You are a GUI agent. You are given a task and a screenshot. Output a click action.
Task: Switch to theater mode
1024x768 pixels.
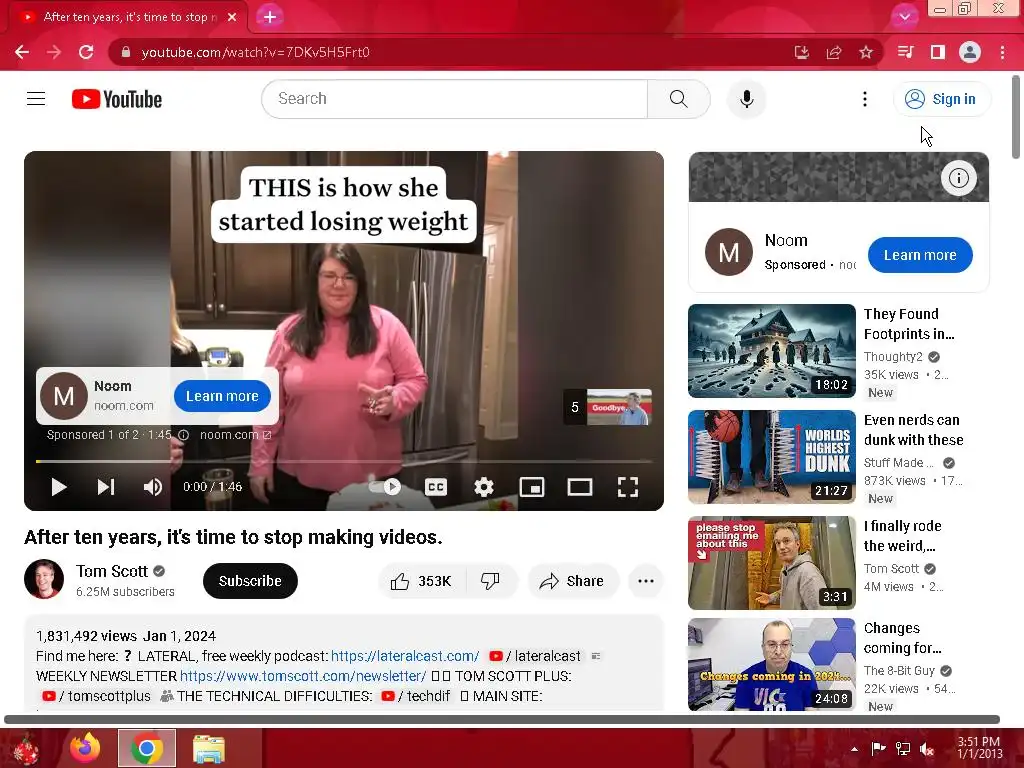(580, 487)
